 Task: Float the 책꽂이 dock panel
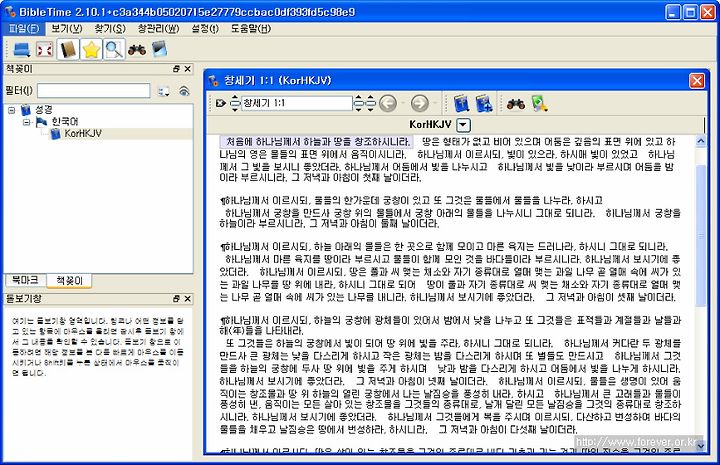[176, 69]
